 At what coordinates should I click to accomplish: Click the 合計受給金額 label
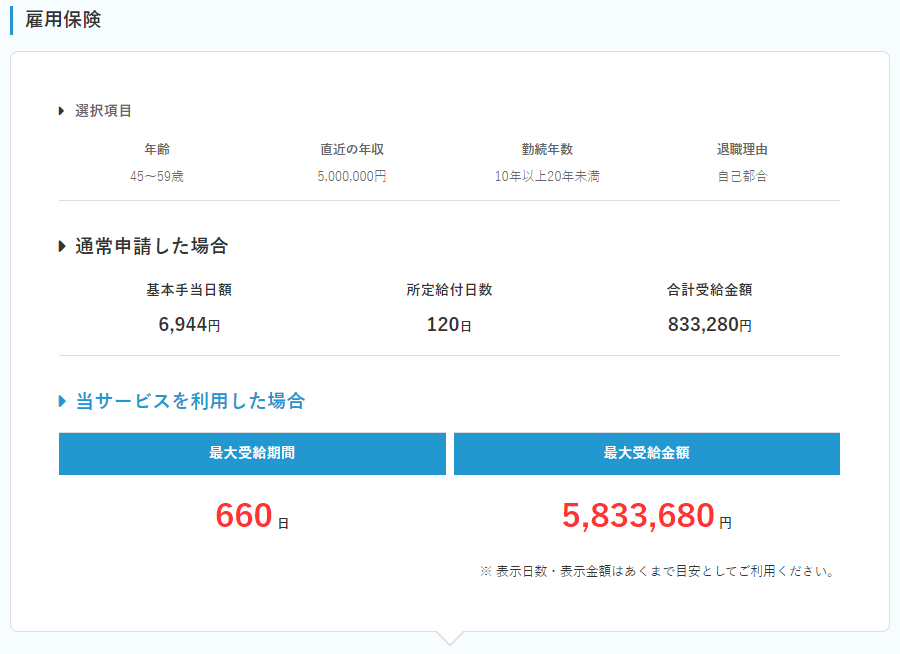coord(709,290)
